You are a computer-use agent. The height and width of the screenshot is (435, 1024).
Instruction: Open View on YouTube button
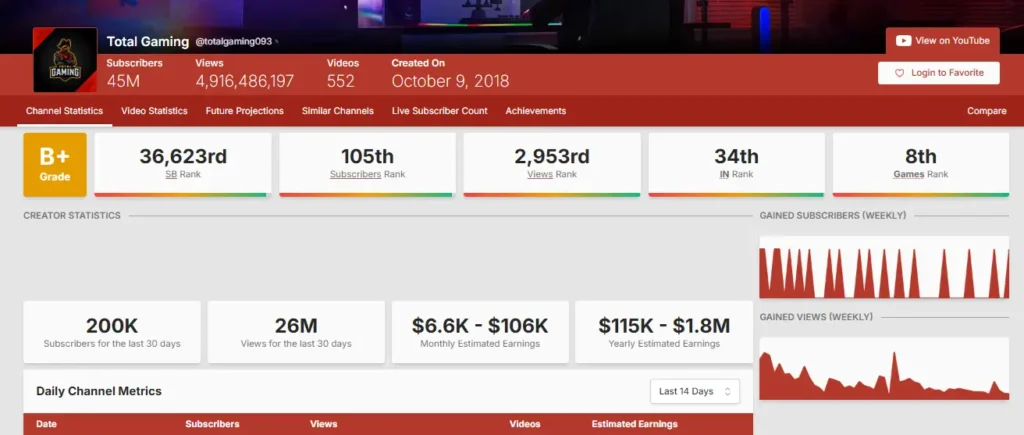click(x=942, y=40)
